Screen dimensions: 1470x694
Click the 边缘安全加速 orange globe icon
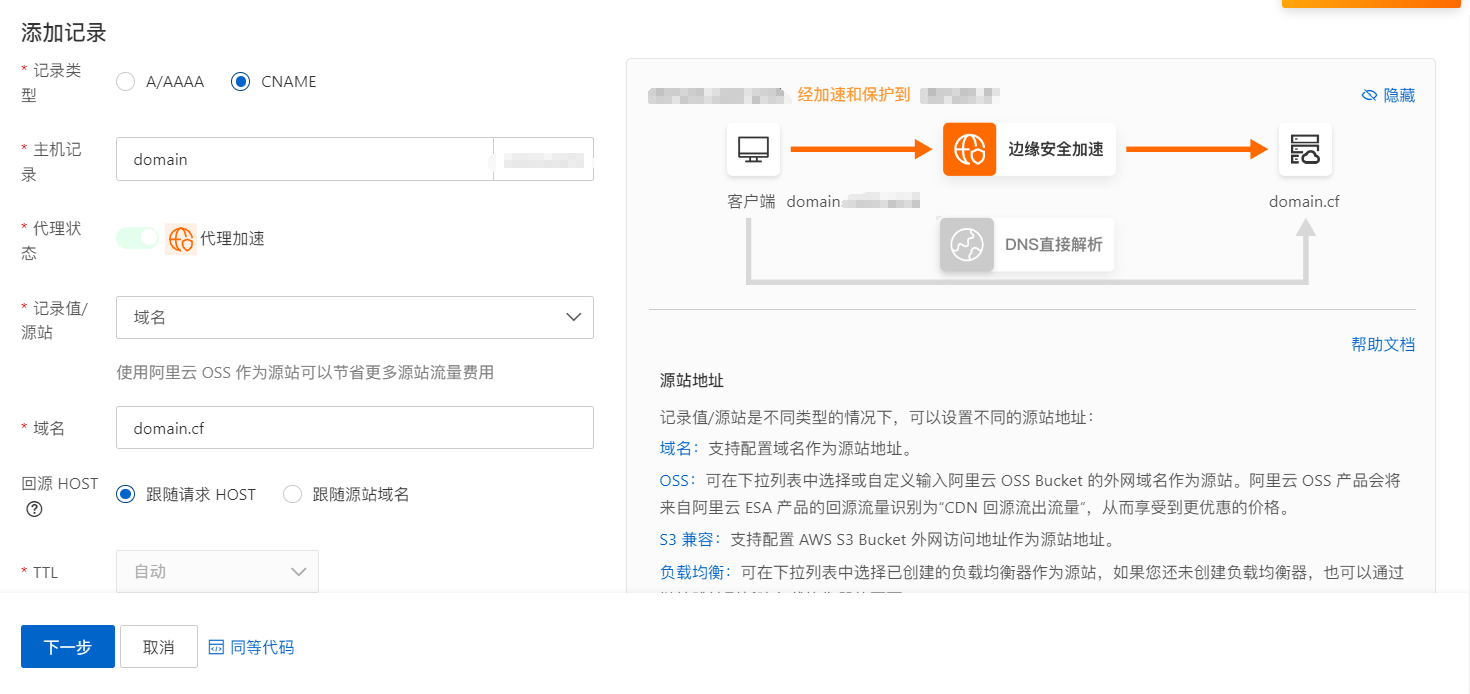pos(969,149)
